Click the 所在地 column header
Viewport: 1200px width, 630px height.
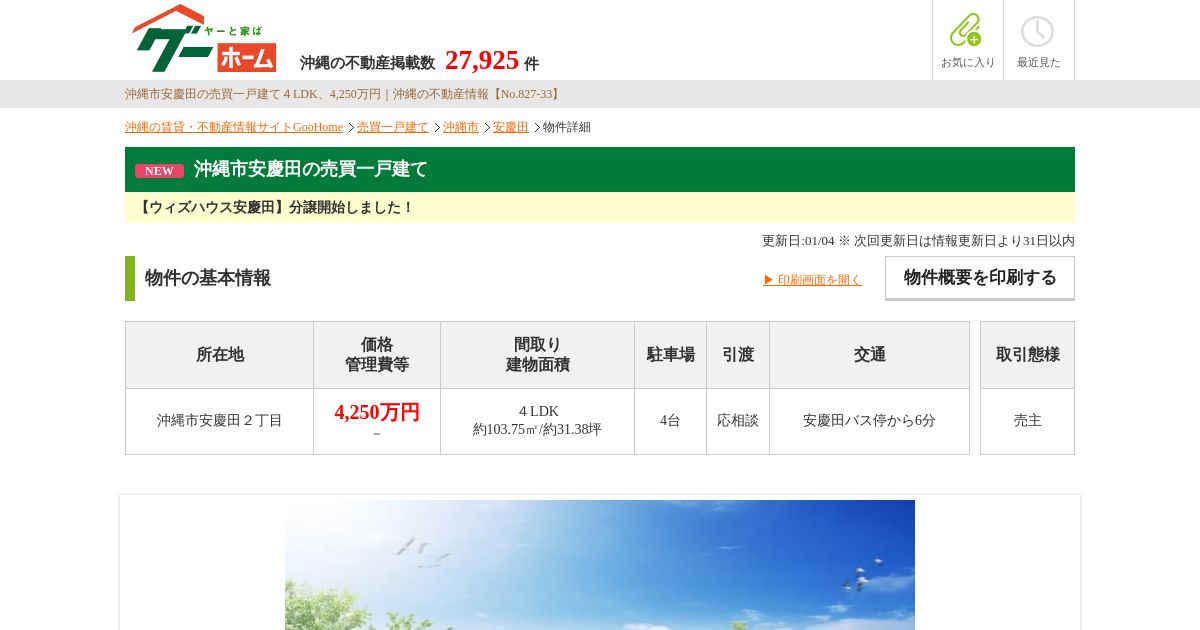point(219,355)
